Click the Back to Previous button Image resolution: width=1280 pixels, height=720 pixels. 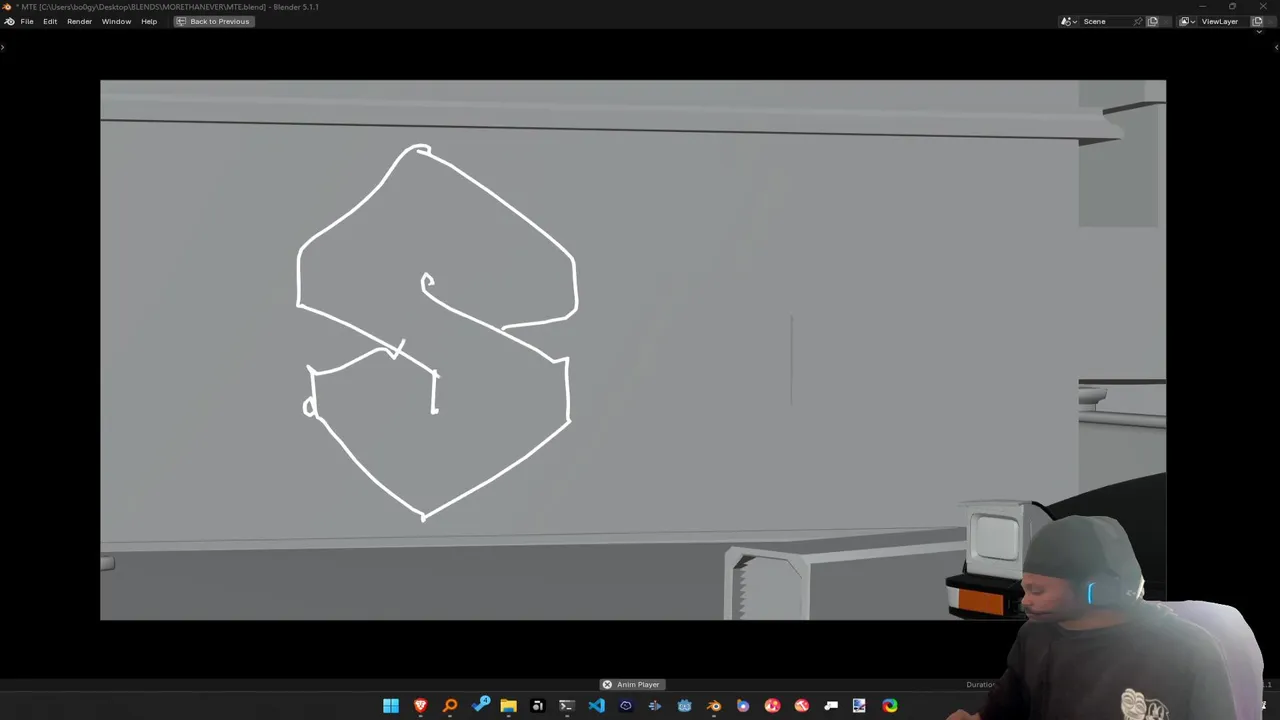tap(212, 21)
